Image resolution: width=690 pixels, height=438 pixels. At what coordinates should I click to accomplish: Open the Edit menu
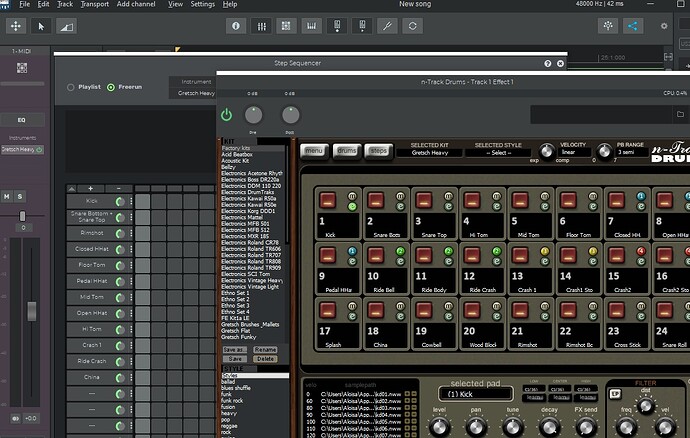tap(43, 4)
